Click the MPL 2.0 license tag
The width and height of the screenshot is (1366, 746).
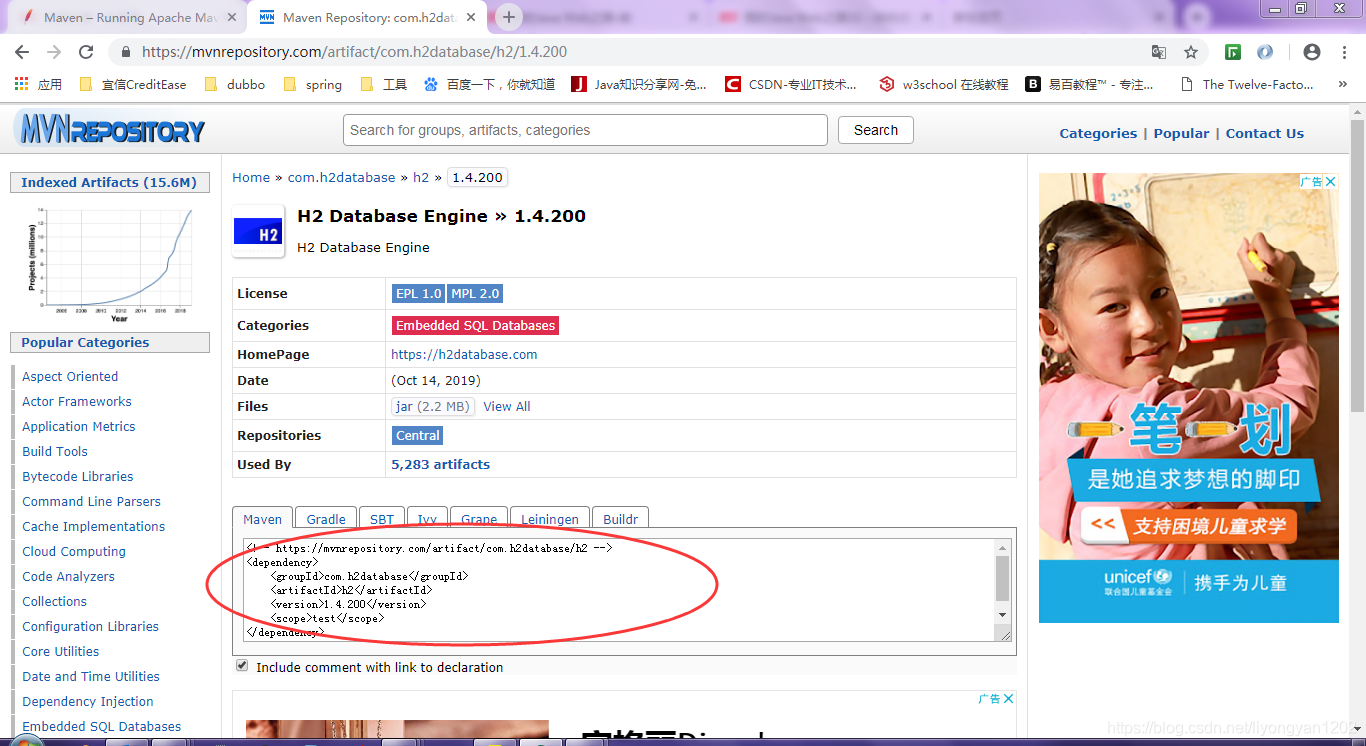click(475, 293)
